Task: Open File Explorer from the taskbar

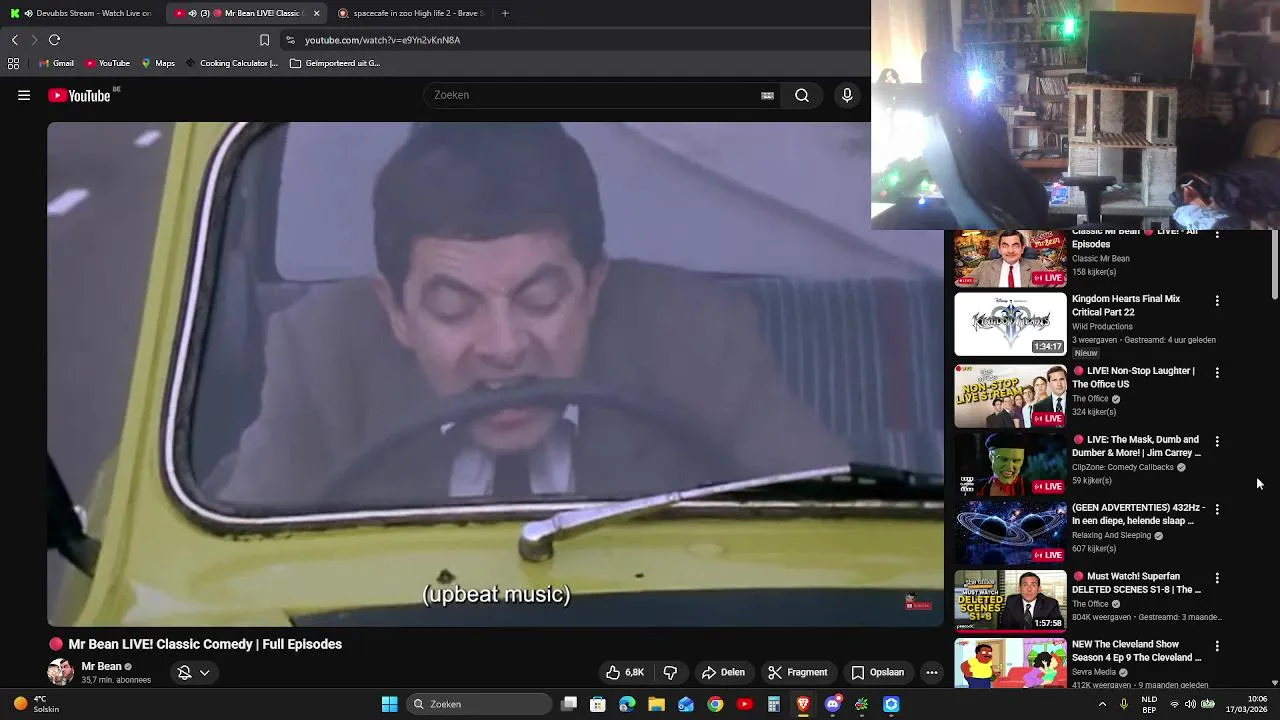Action: point(657,704)
